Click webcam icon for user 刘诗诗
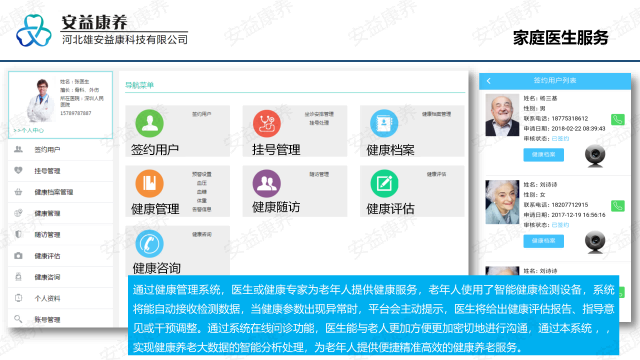The height and width of the screenshot is (360, 640). (595, 242)
